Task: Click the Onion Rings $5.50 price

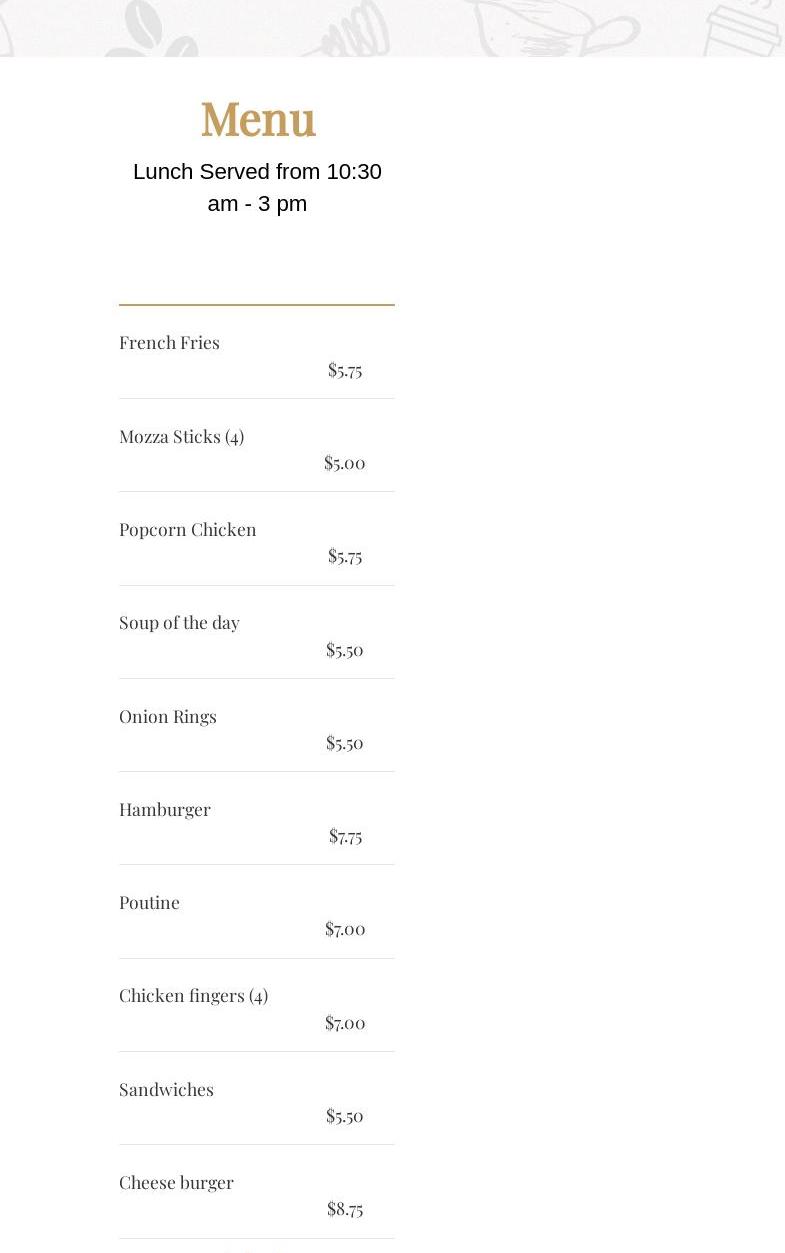Action: [344, 743]
